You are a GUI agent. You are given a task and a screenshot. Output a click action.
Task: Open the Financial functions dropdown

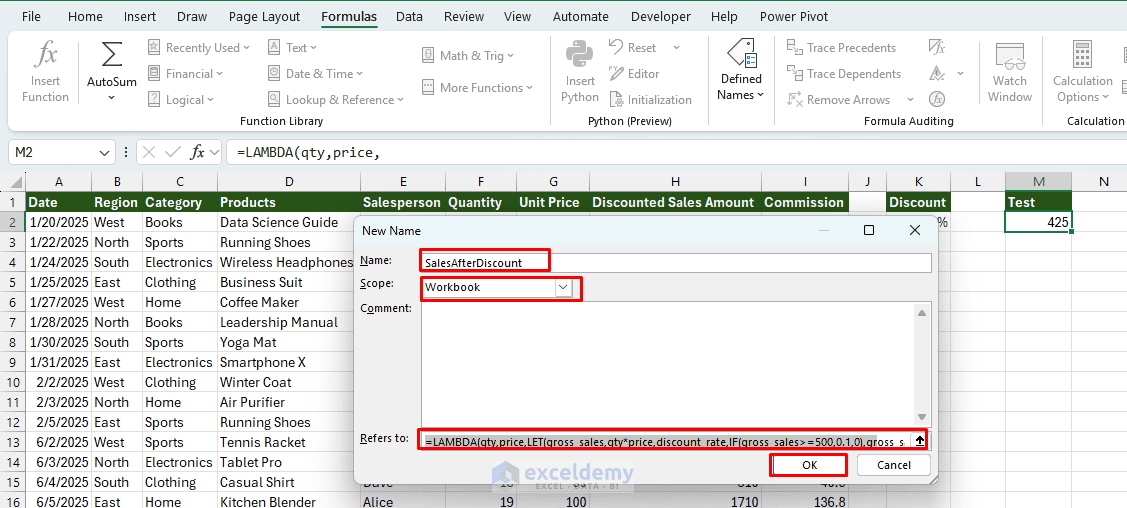coord(185,73)
